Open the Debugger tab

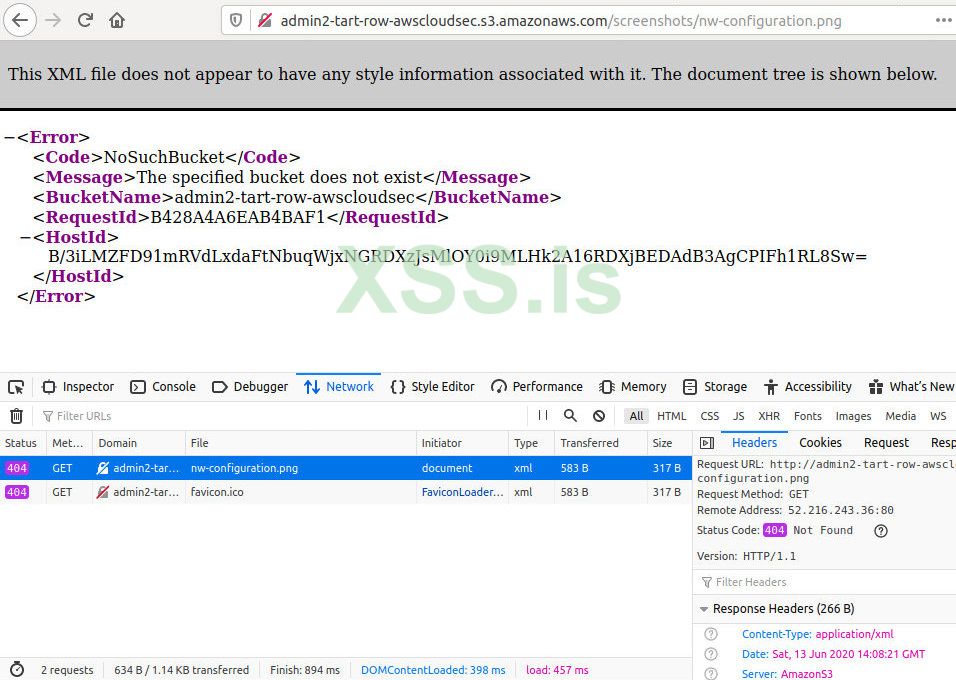[250, 387]
